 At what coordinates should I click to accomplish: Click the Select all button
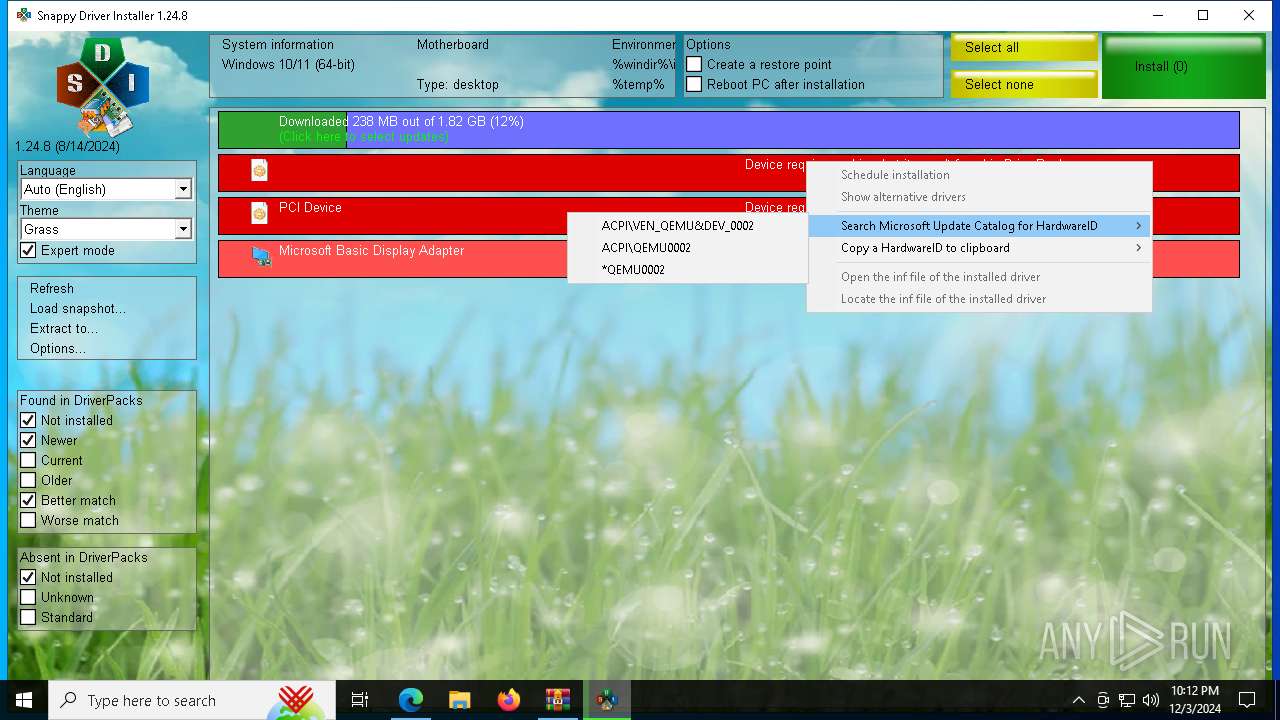(x=1024, y=48)
